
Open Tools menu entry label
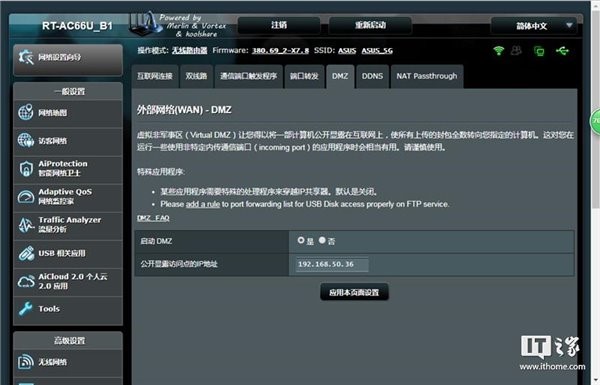pyautogui.click(x=49, y=309)
